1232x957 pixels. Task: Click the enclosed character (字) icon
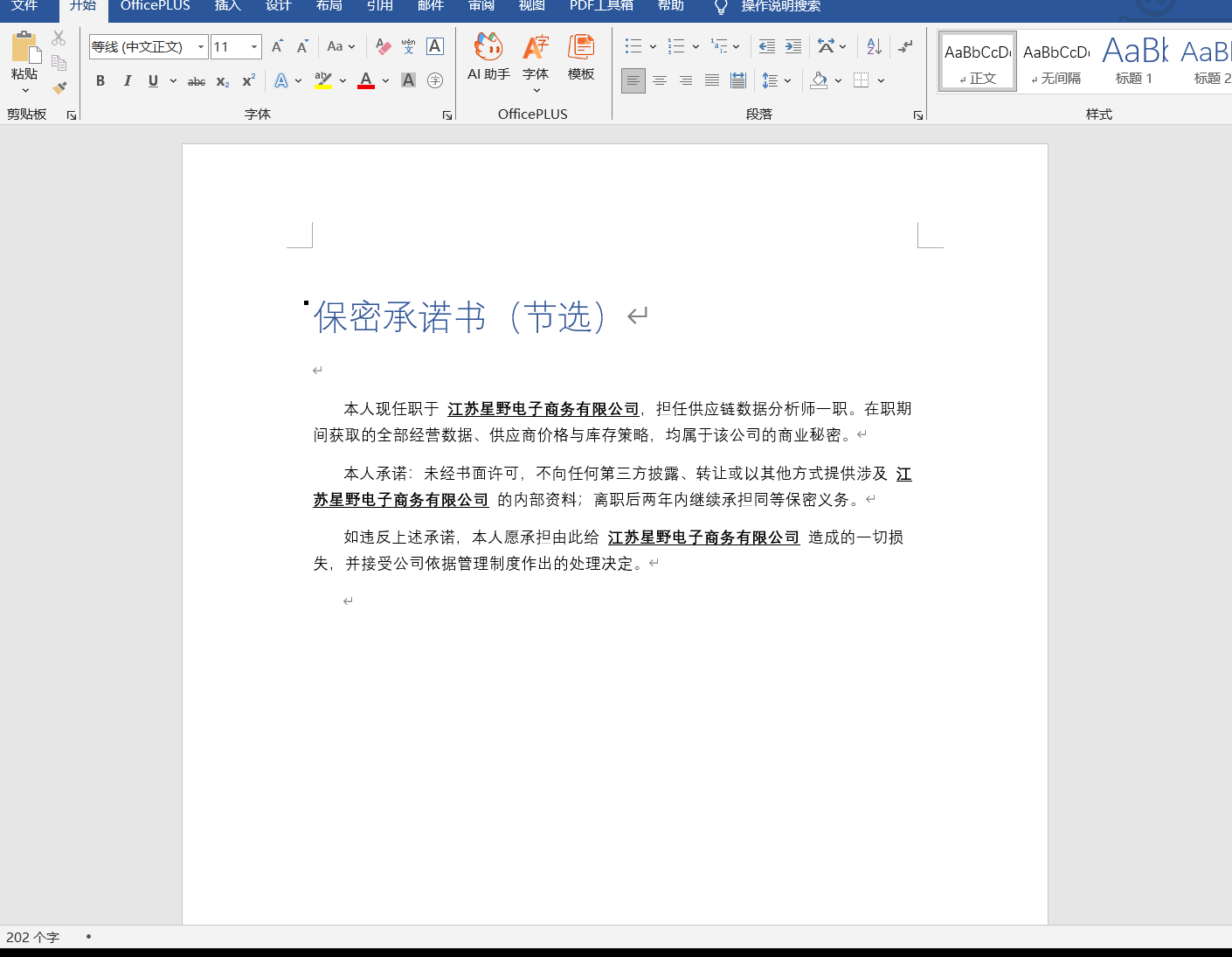click(435, 80)
